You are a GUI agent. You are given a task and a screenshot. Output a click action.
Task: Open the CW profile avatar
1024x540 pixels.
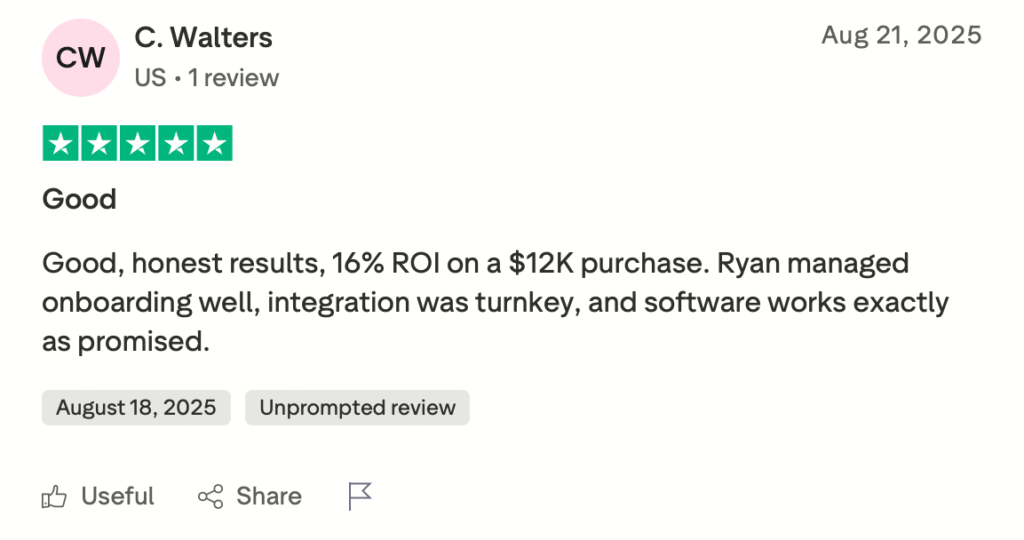(80, 57)
